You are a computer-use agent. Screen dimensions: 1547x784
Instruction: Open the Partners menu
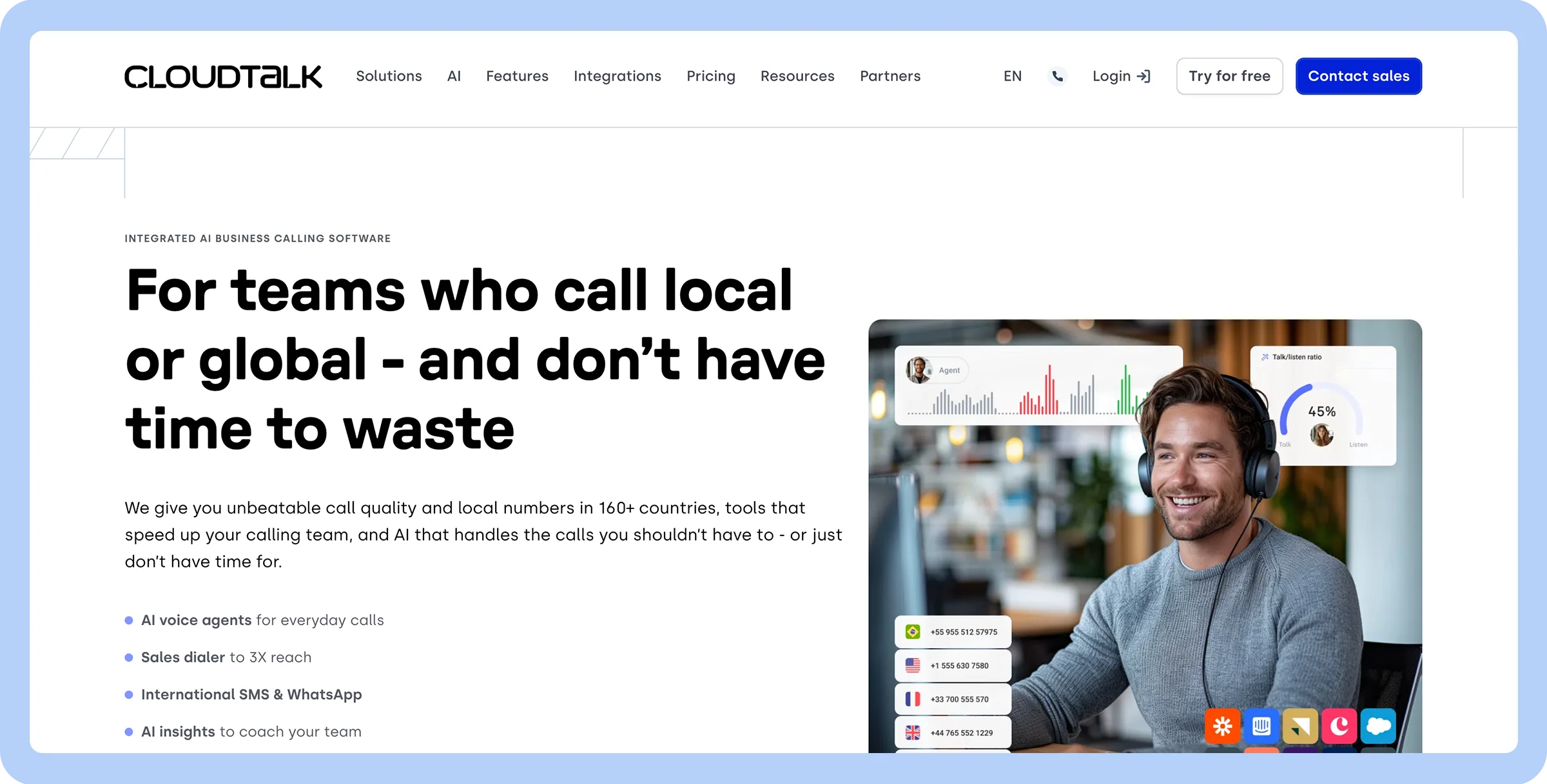pos(890,76)
